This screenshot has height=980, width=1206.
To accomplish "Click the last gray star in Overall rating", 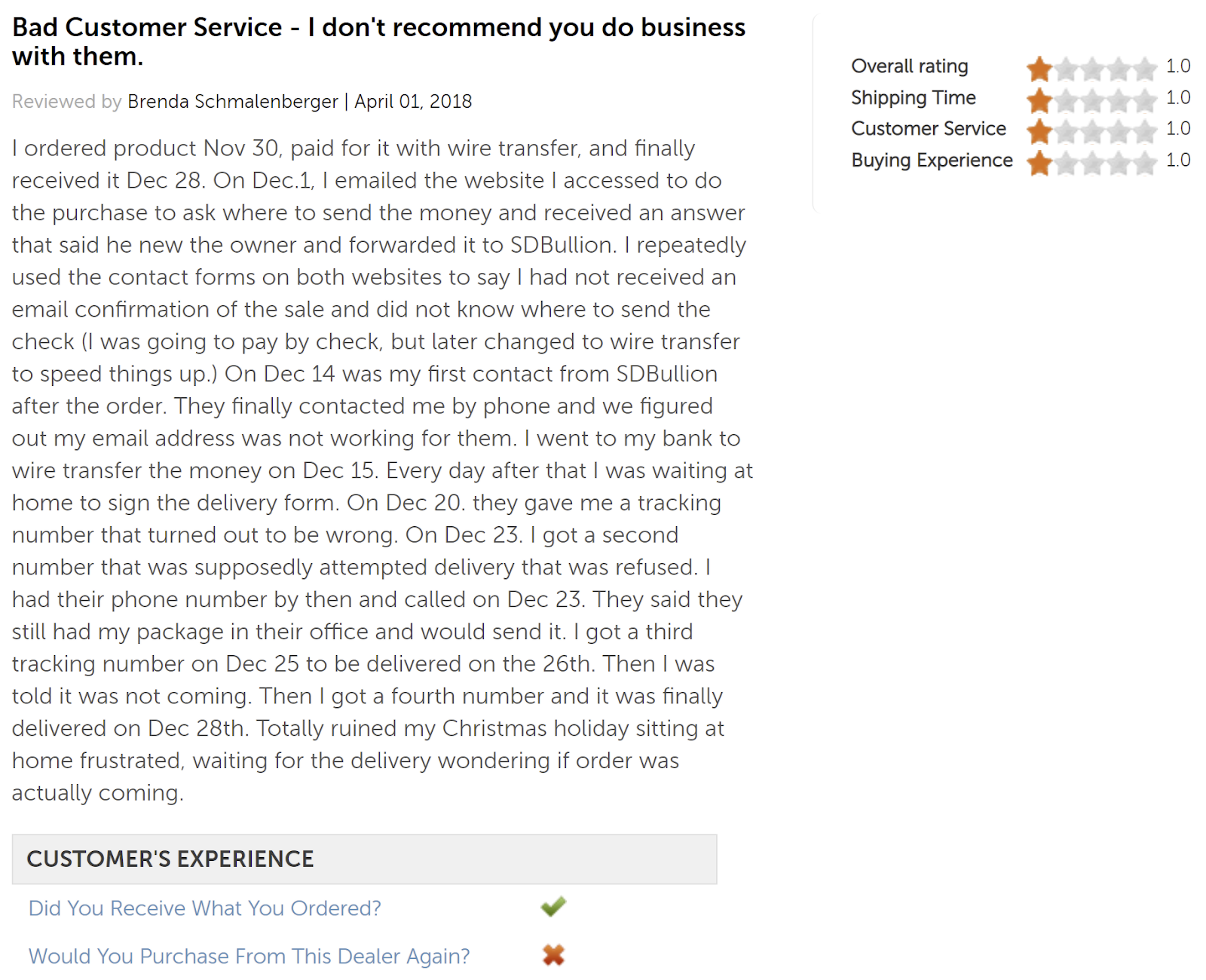I will 1145,69.
